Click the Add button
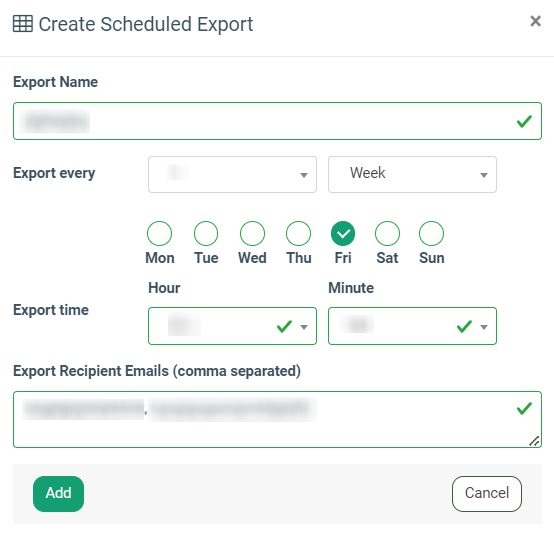The width and height of the screenshot is (554, 534). (58, 494)
